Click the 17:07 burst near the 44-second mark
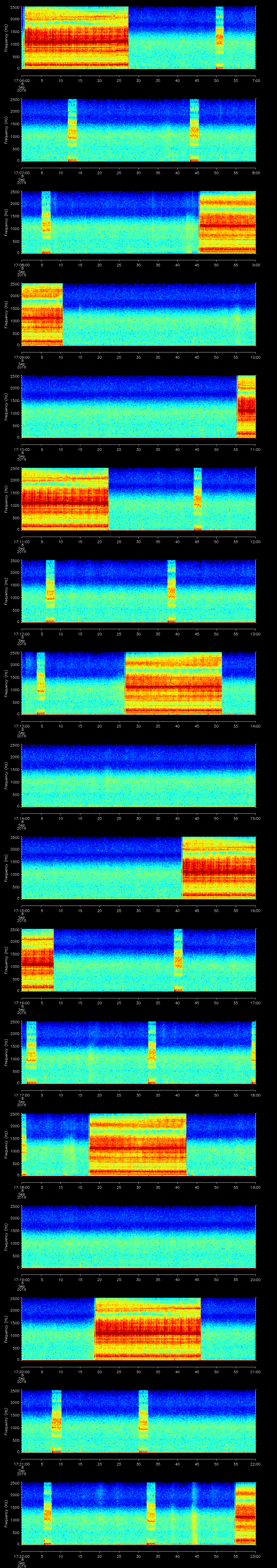Image resolution: width=277 pixels, height=1568 pixels. click(194, 130)
